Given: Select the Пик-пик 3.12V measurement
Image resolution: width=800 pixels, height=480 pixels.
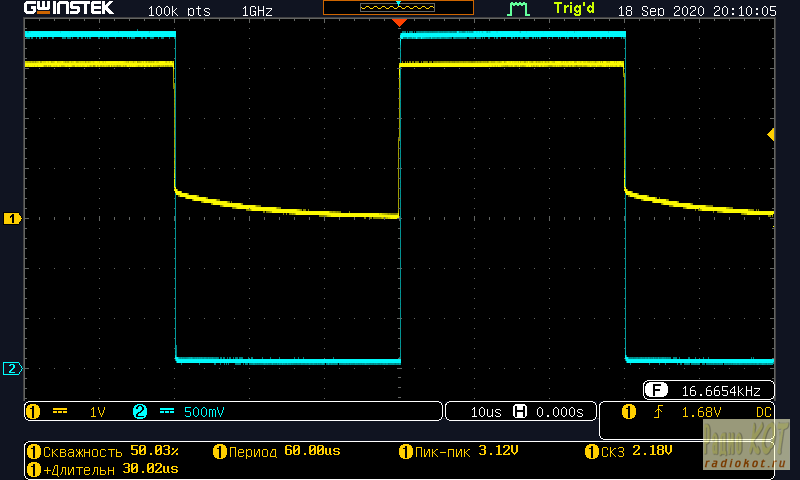Looking at the screenshot, I should pyautogui.click(x=458, y=452).
